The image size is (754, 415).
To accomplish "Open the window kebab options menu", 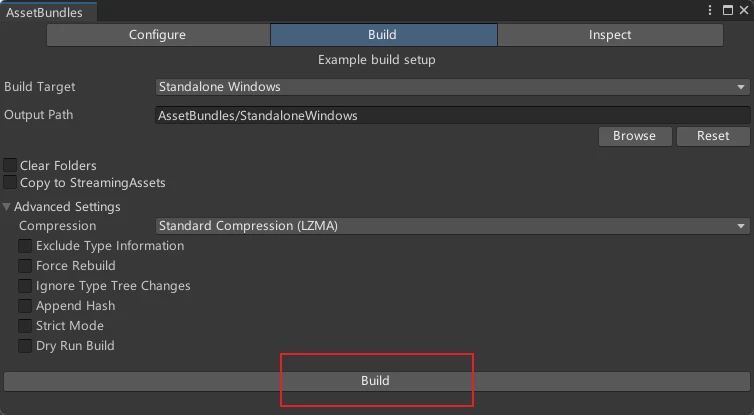I will pos(711,10).
